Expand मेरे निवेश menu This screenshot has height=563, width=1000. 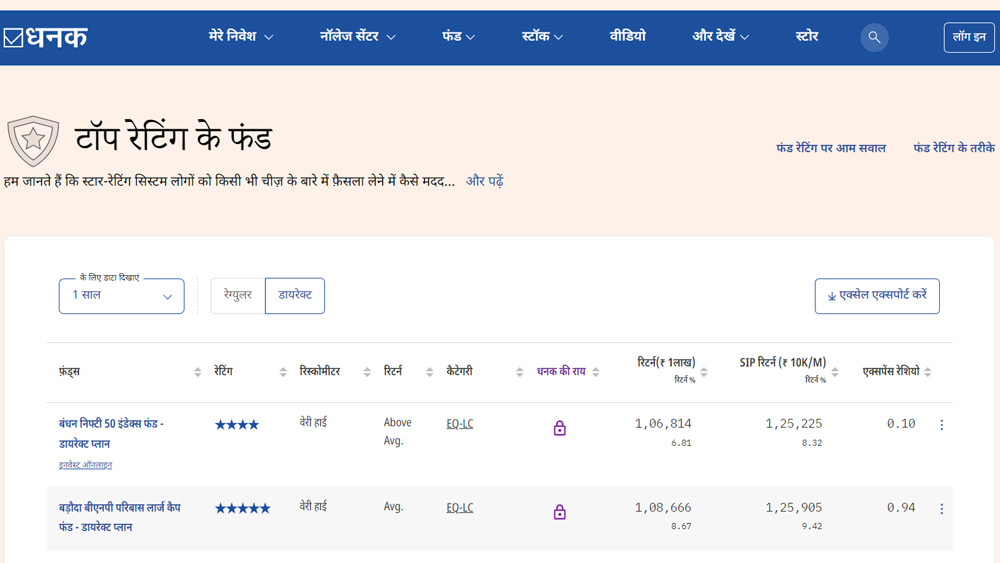[241, 37]
